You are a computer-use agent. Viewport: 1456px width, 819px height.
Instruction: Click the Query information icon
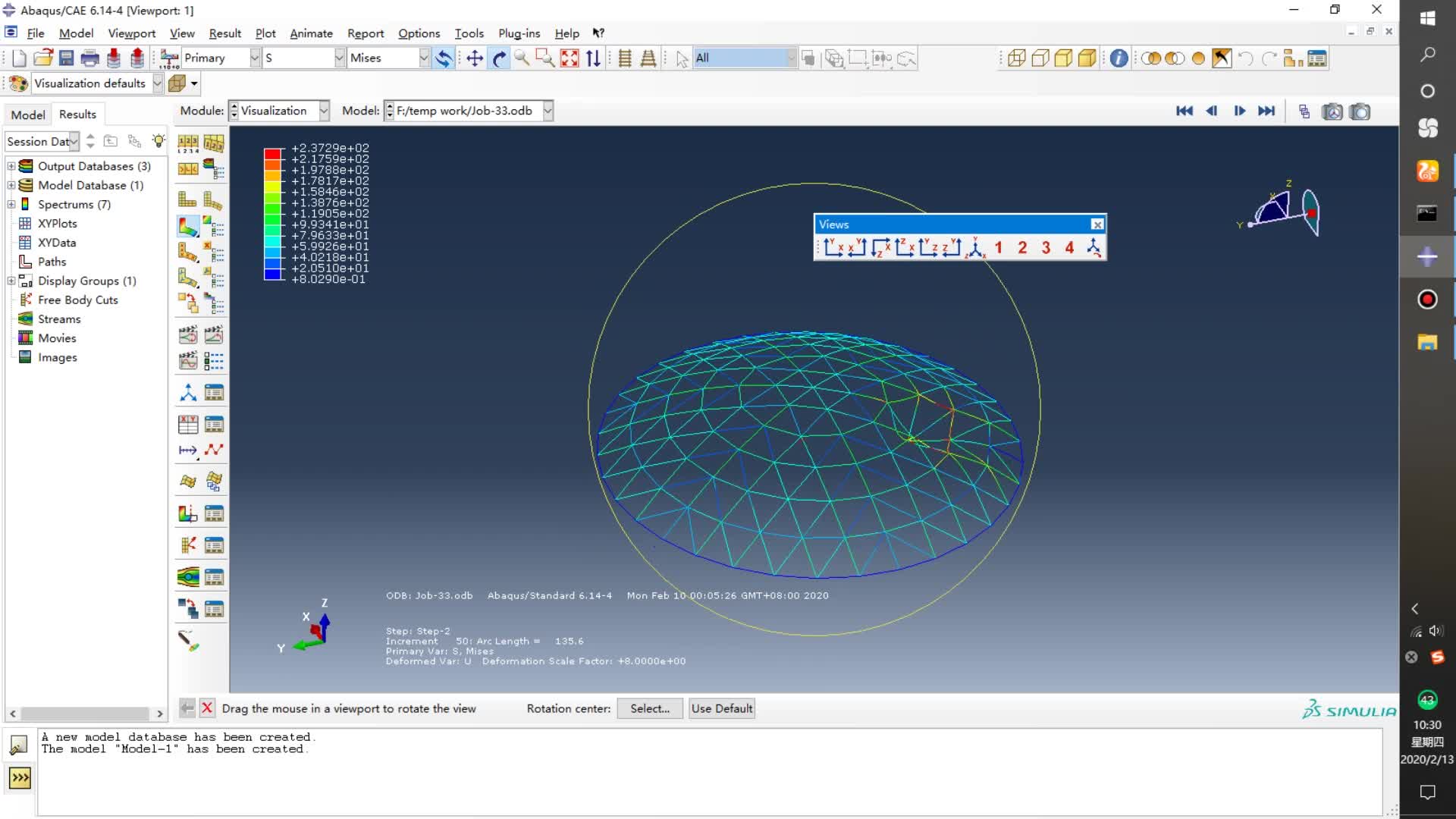click(x=1119, y=58)
